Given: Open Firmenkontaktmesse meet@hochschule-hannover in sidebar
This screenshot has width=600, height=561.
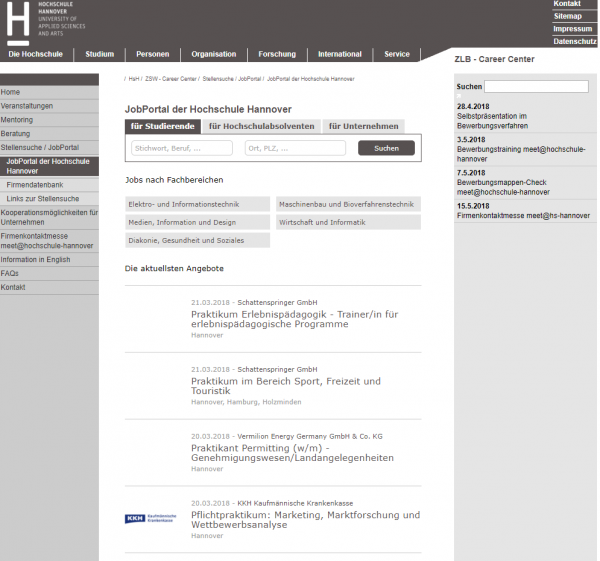Looking at the screenshot, I should coord(49,241).
